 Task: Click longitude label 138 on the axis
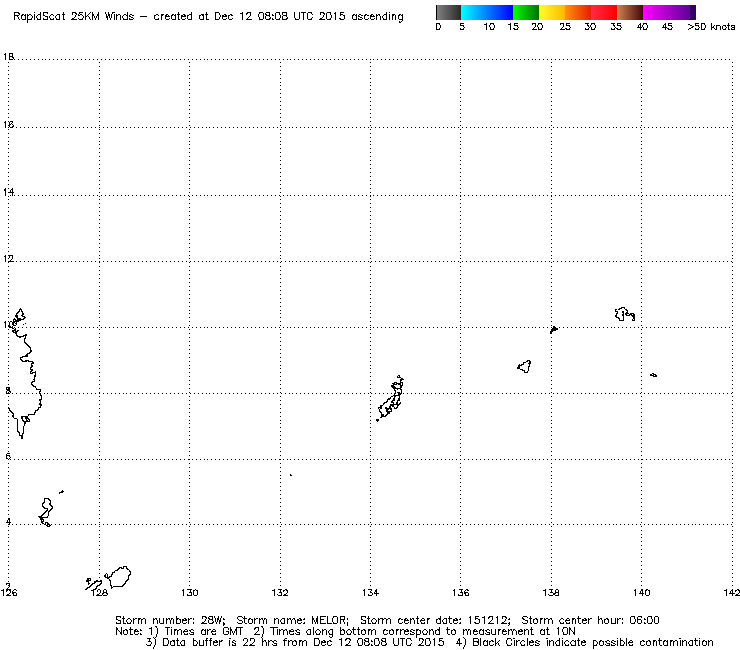(551, 592)
